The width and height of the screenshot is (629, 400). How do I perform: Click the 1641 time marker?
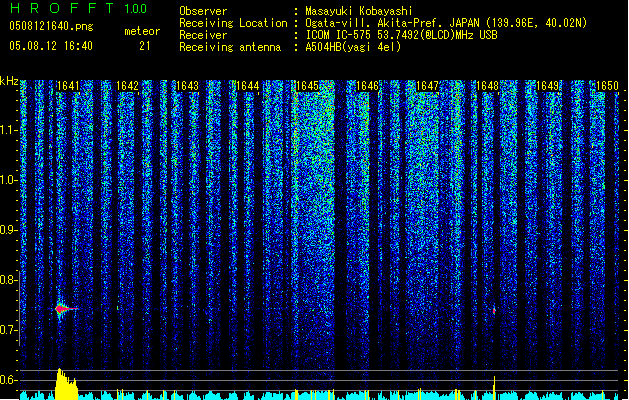(68, 86)
